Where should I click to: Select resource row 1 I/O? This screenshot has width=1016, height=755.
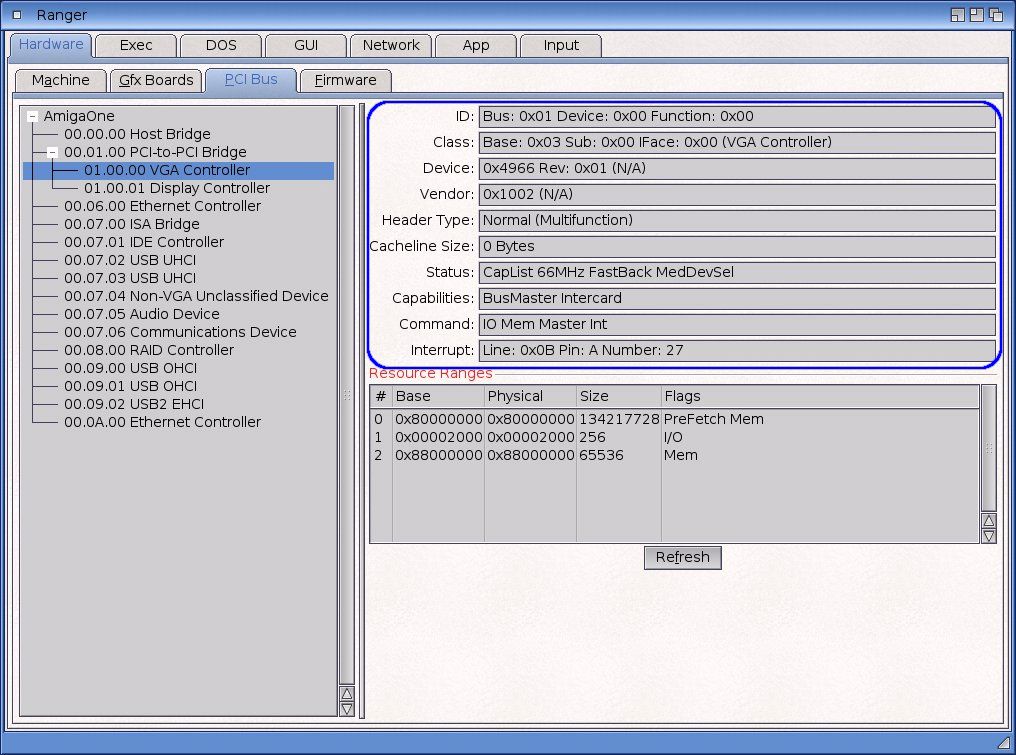click(x=674, y=437)
